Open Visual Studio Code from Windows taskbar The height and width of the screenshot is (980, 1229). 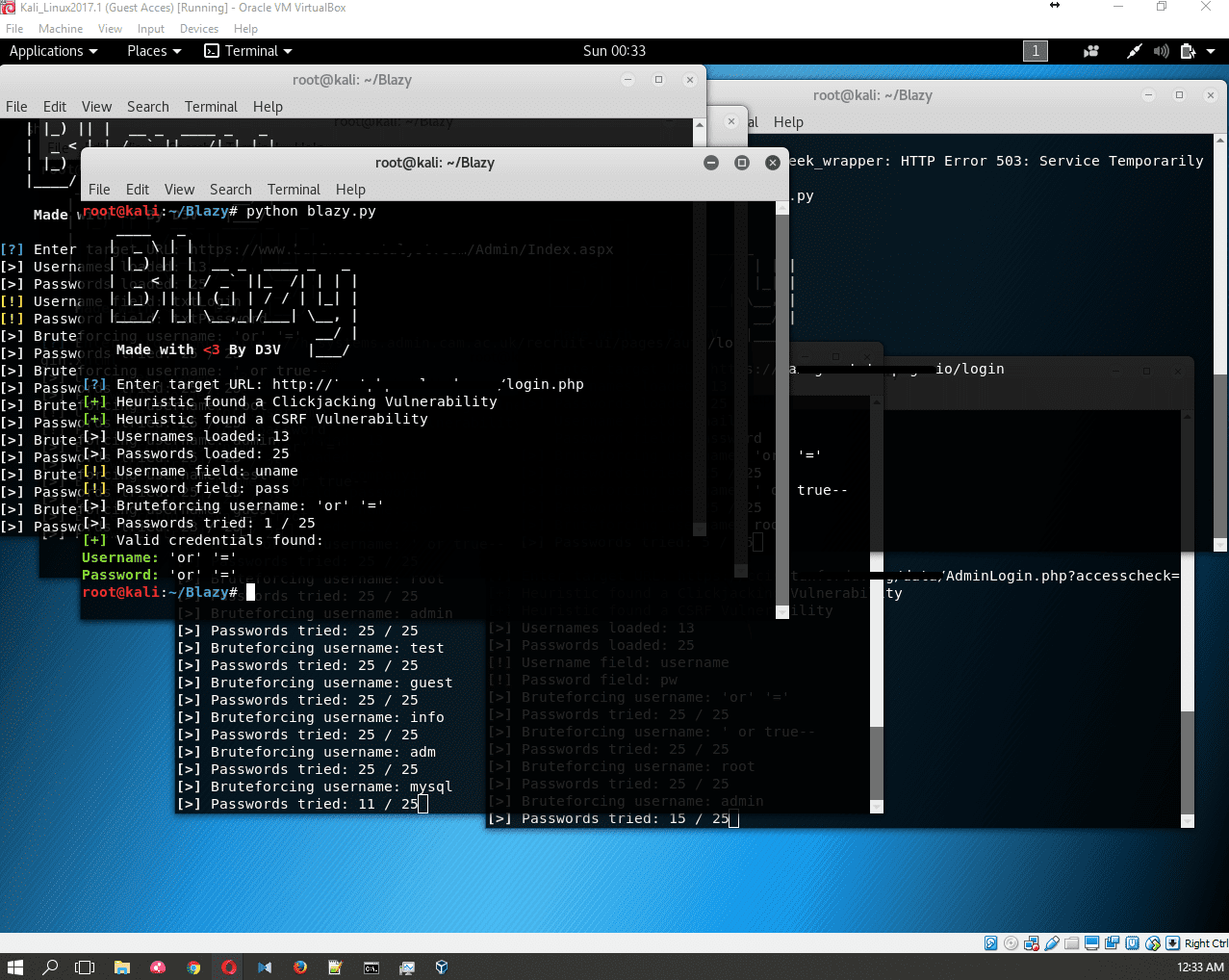click(265, 967)
